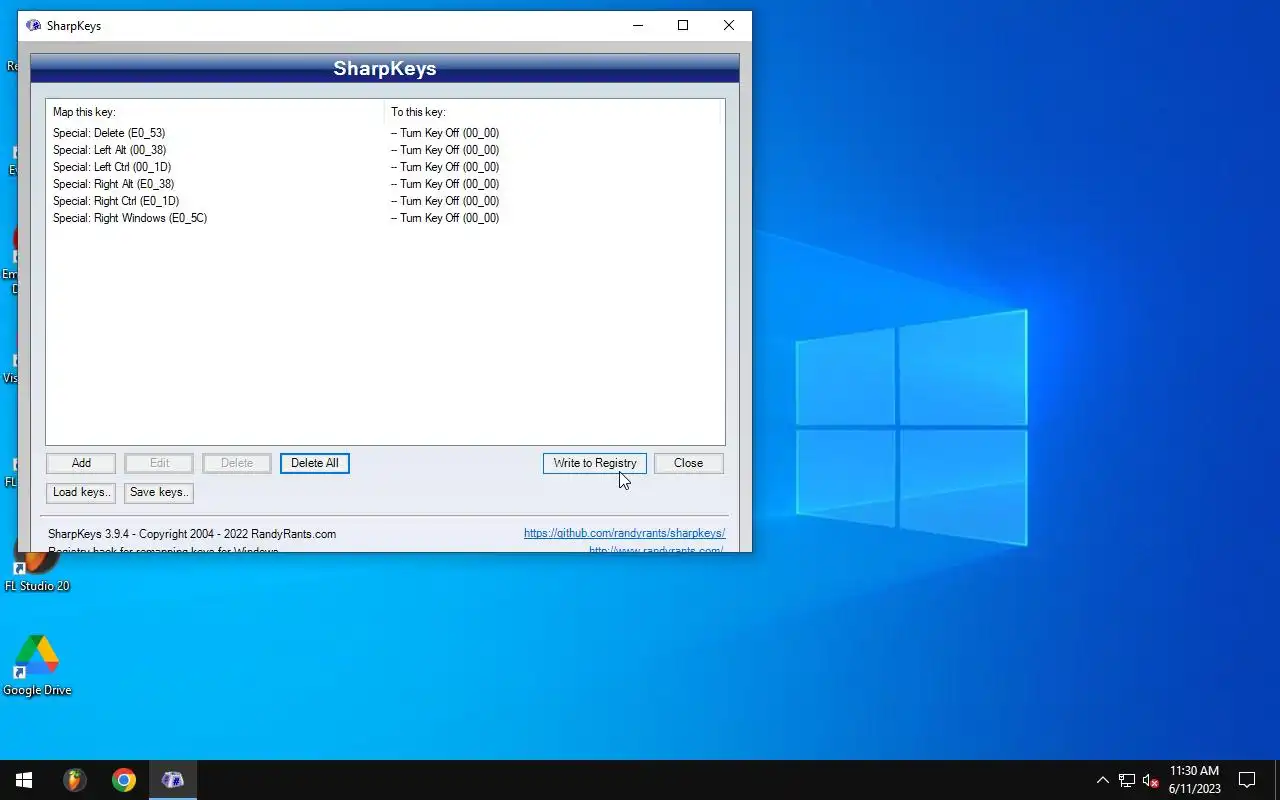This screenshot has width=1280, height=800.
Task: Open the Windows Start menu
Action: (24, 780)
